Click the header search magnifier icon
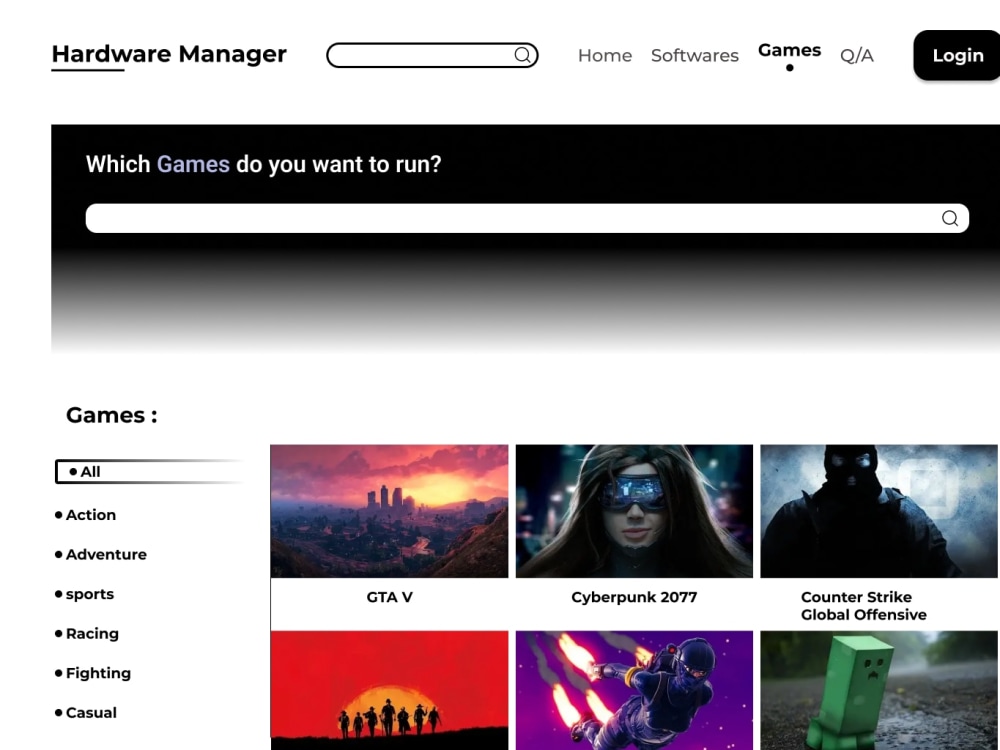The height and width of the screenshot is (750, 1000). click(x=522, y=55)
